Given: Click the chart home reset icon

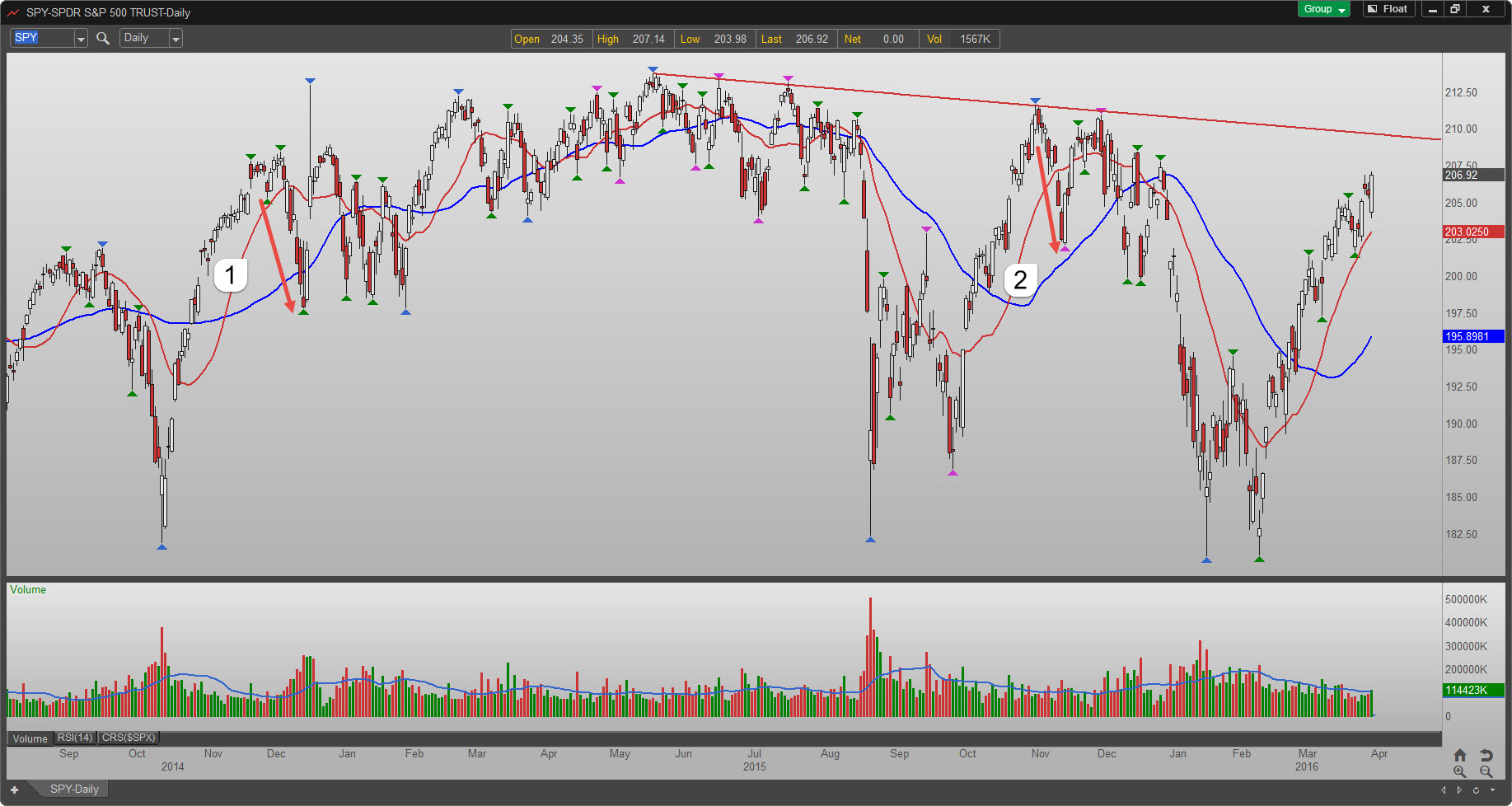Looking at the screenshot, I should [x=1460, y=755].
